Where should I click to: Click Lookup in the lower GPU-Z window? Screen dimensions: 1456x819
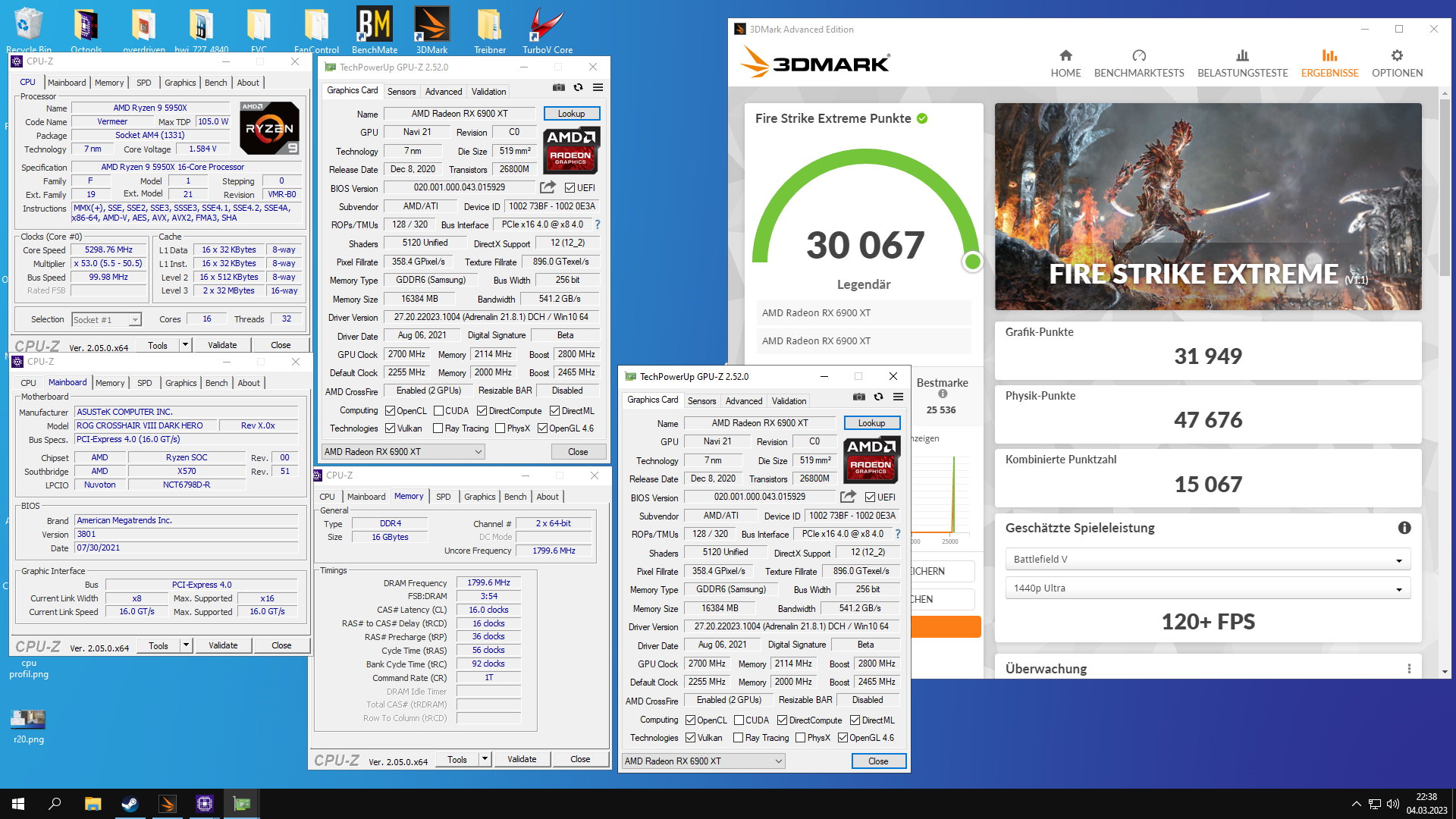[x=871, y=423]
